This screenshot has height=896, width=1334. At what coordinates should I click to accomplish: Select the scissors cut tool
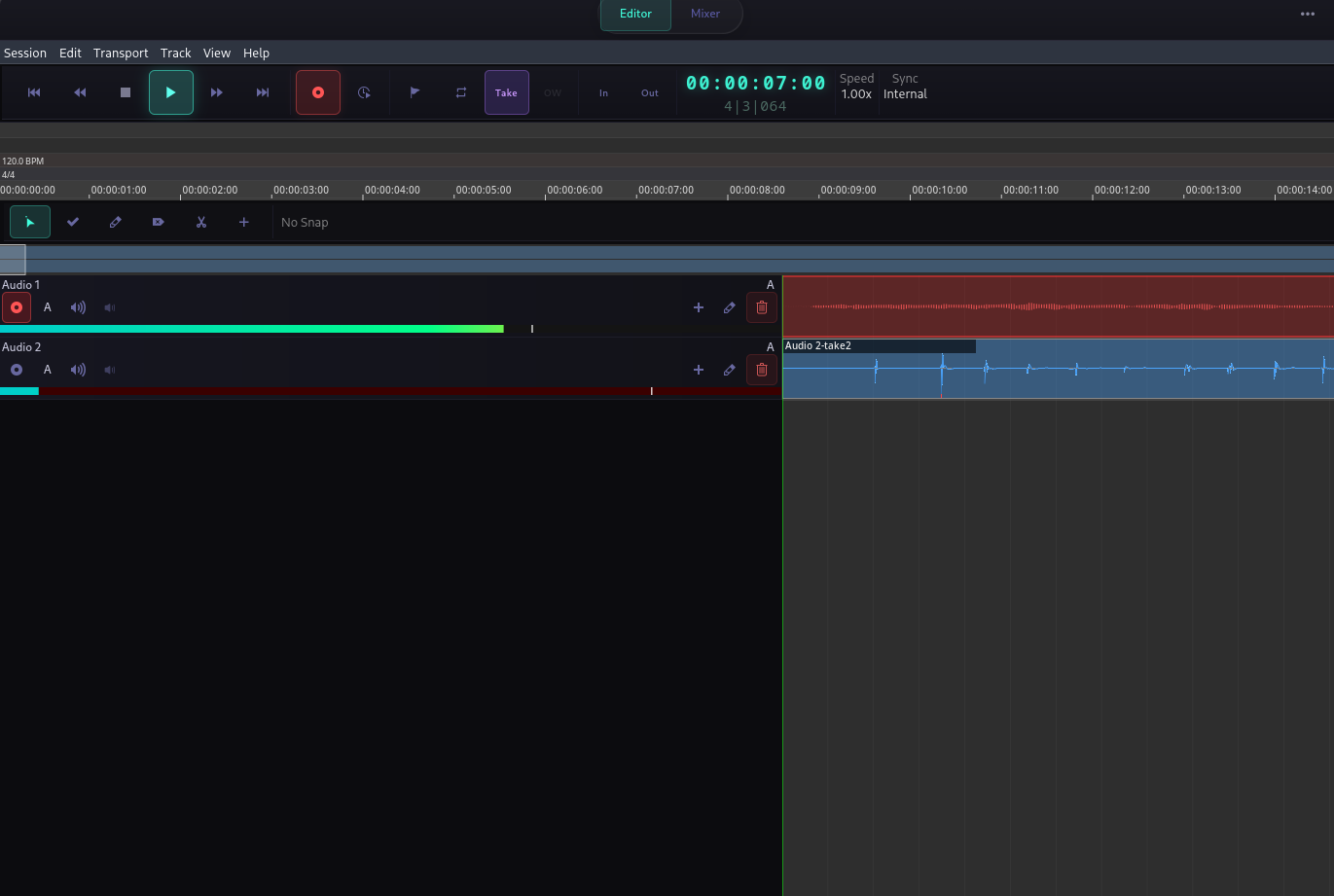click(x=201, y=222)
